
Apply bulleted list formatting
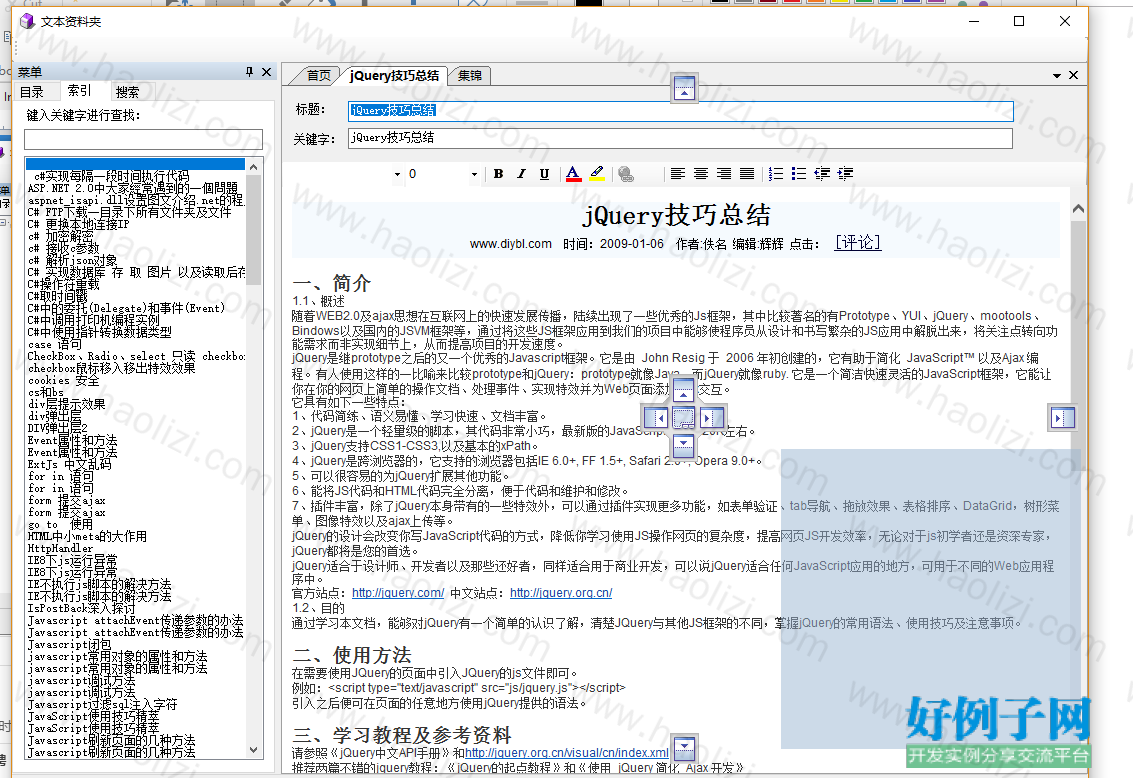[x=798, y=173]
